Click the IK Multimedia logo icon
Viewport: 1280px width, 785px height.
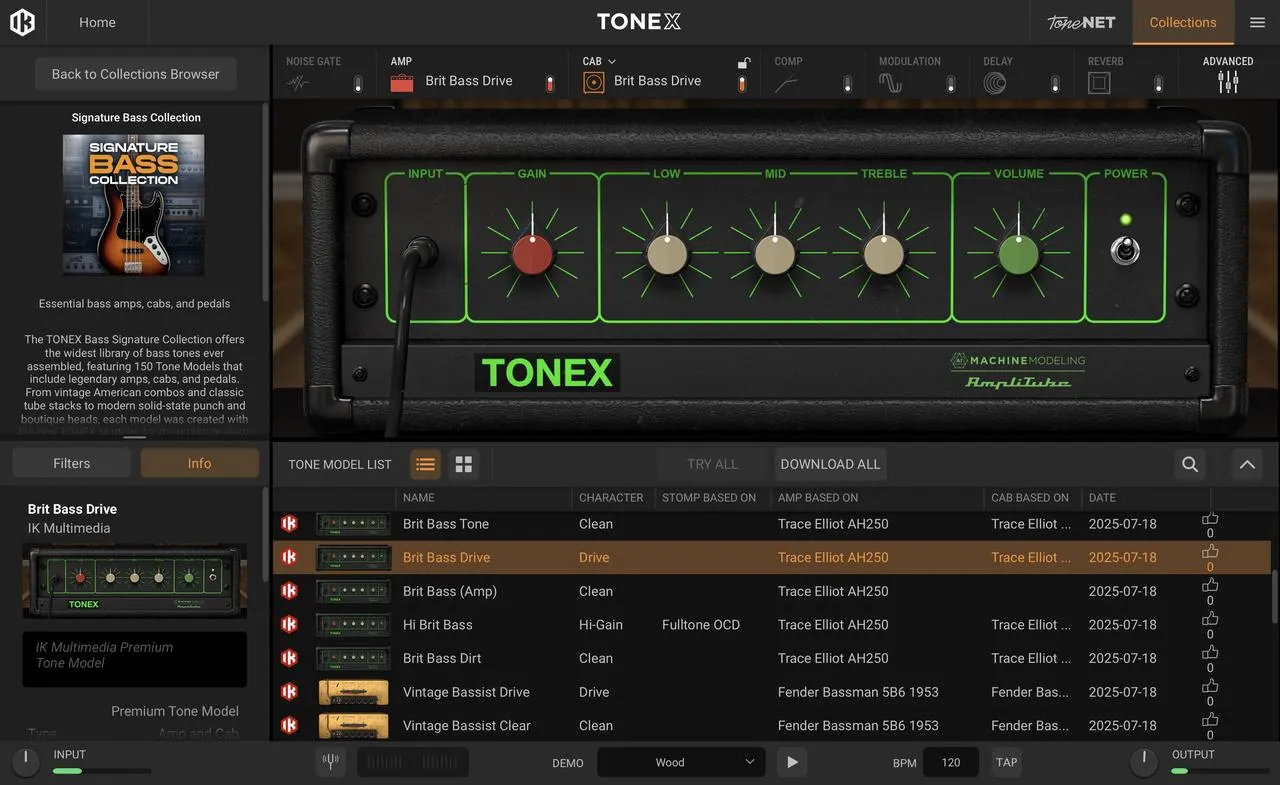tap(22, 22)
